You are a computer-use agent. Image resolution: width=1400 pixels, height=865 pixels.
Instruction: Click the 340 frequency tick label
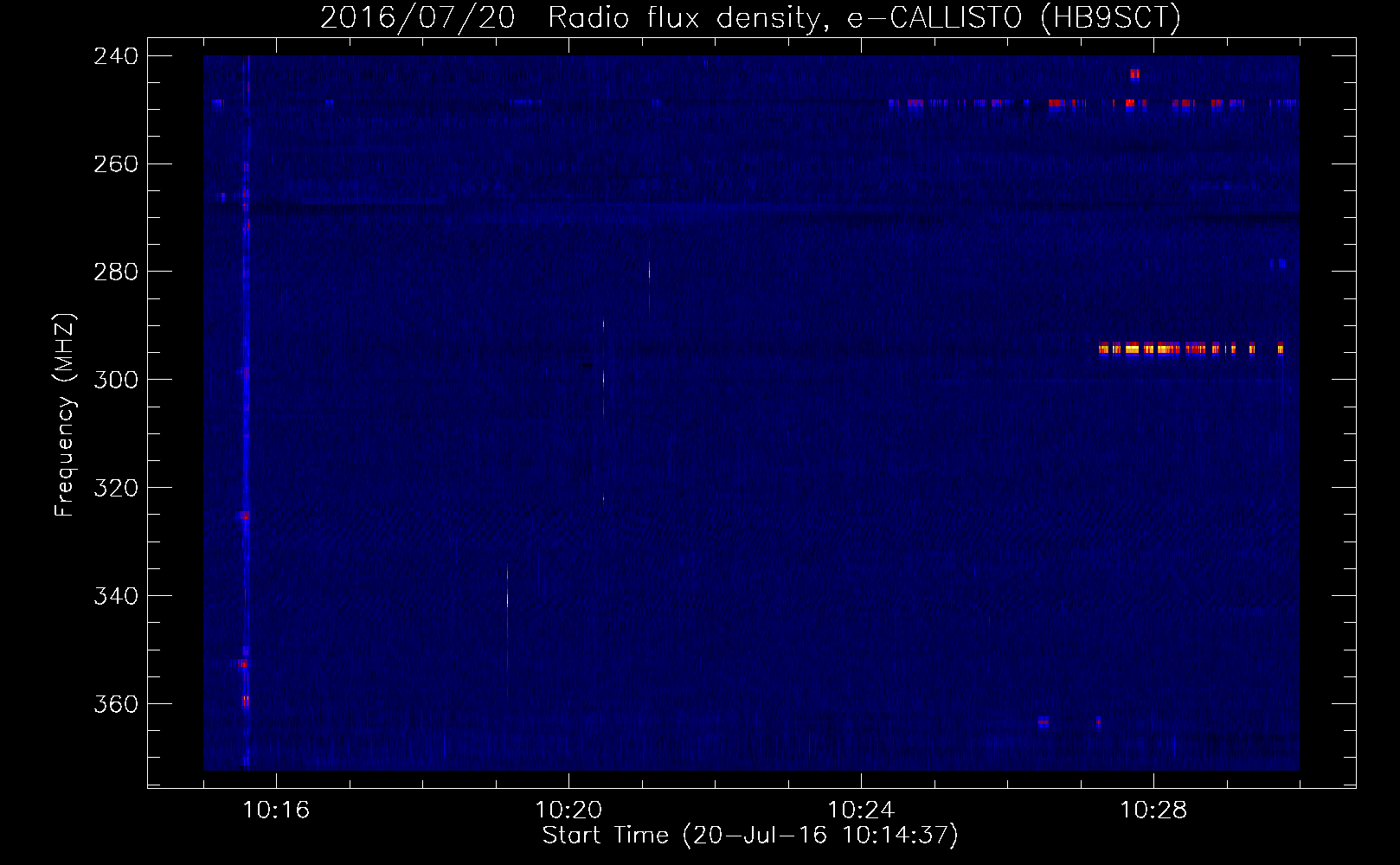click(x=116, y=596)
